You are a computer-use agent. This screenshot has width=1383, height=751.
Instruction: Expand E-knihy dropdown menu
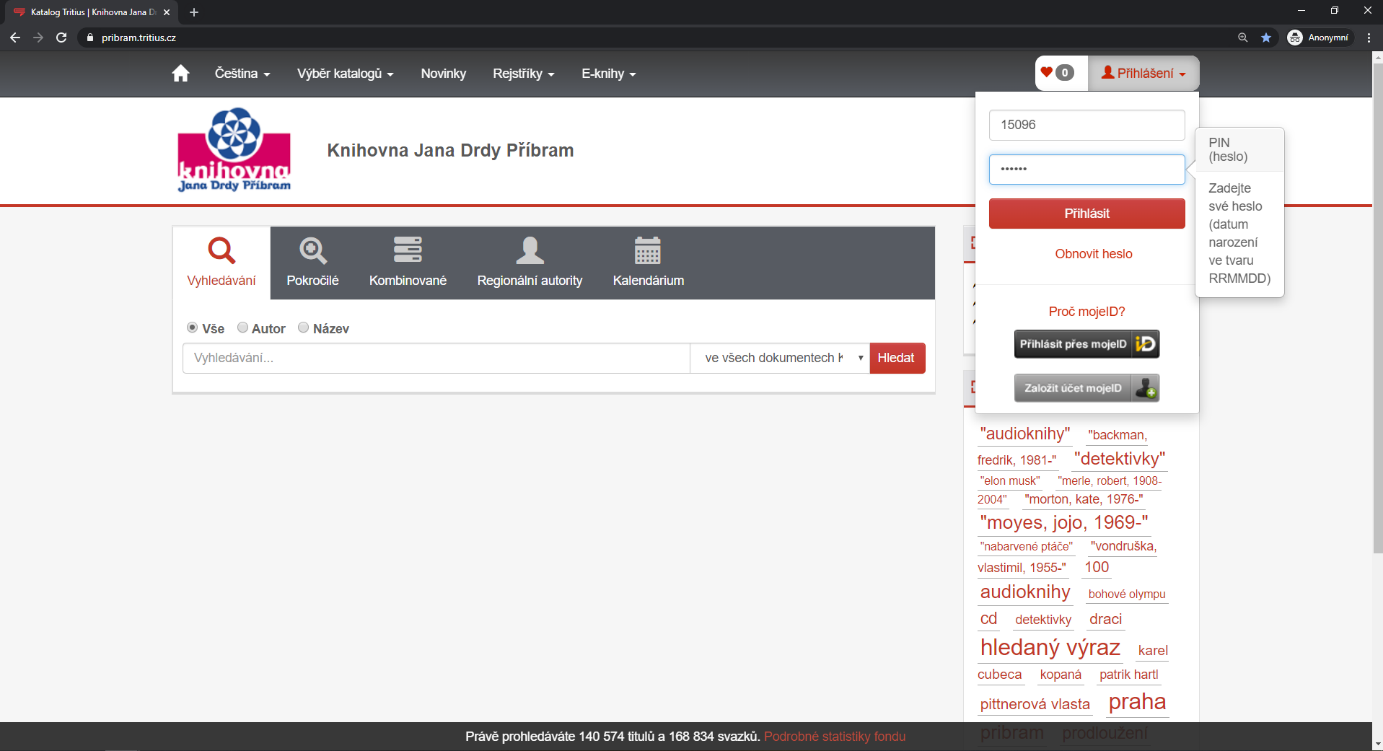coord(608,73)
